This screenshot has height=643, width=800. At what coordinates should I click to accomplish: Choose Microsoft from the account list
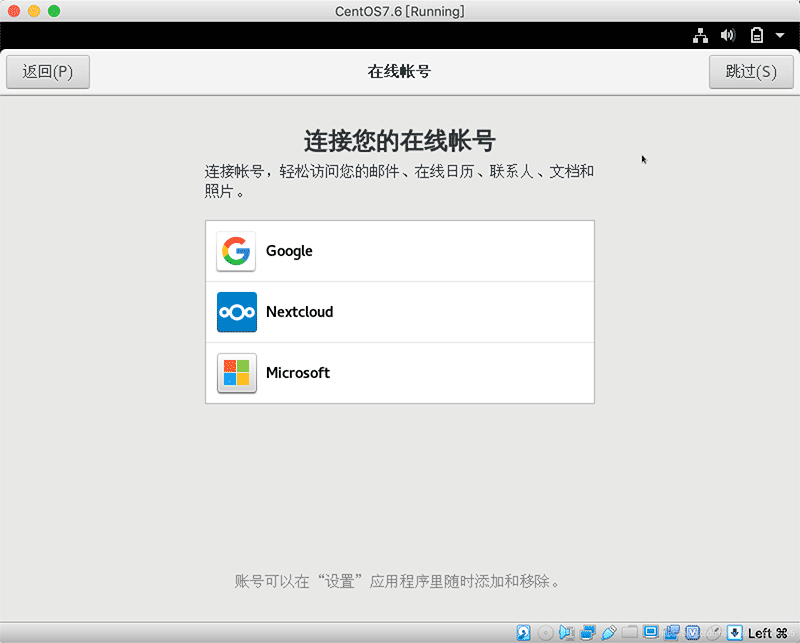(x=399, y=373)
